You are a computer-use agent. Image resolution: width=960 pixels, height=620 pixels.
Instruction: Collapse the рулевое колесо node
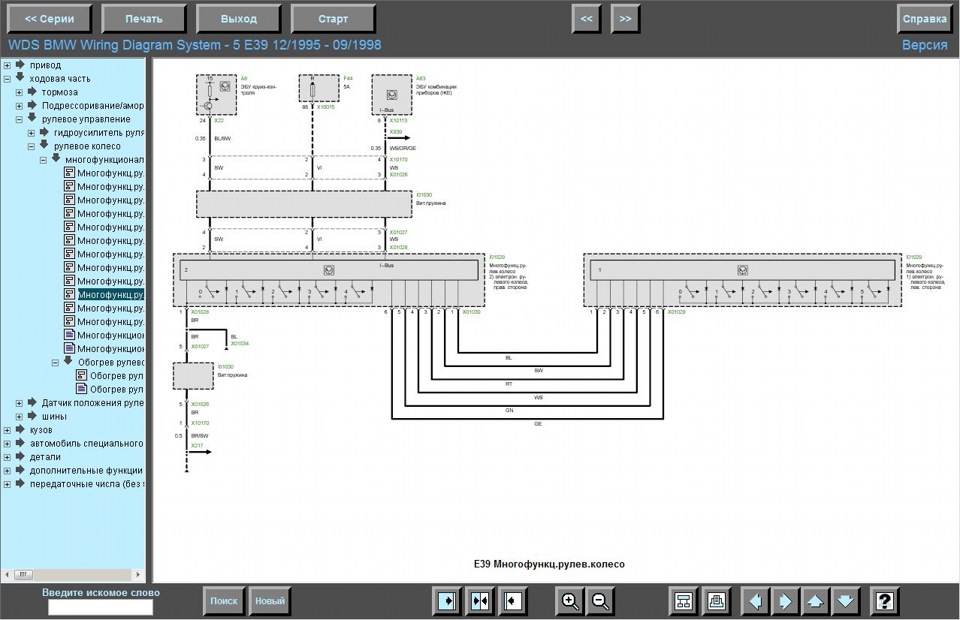31,146
